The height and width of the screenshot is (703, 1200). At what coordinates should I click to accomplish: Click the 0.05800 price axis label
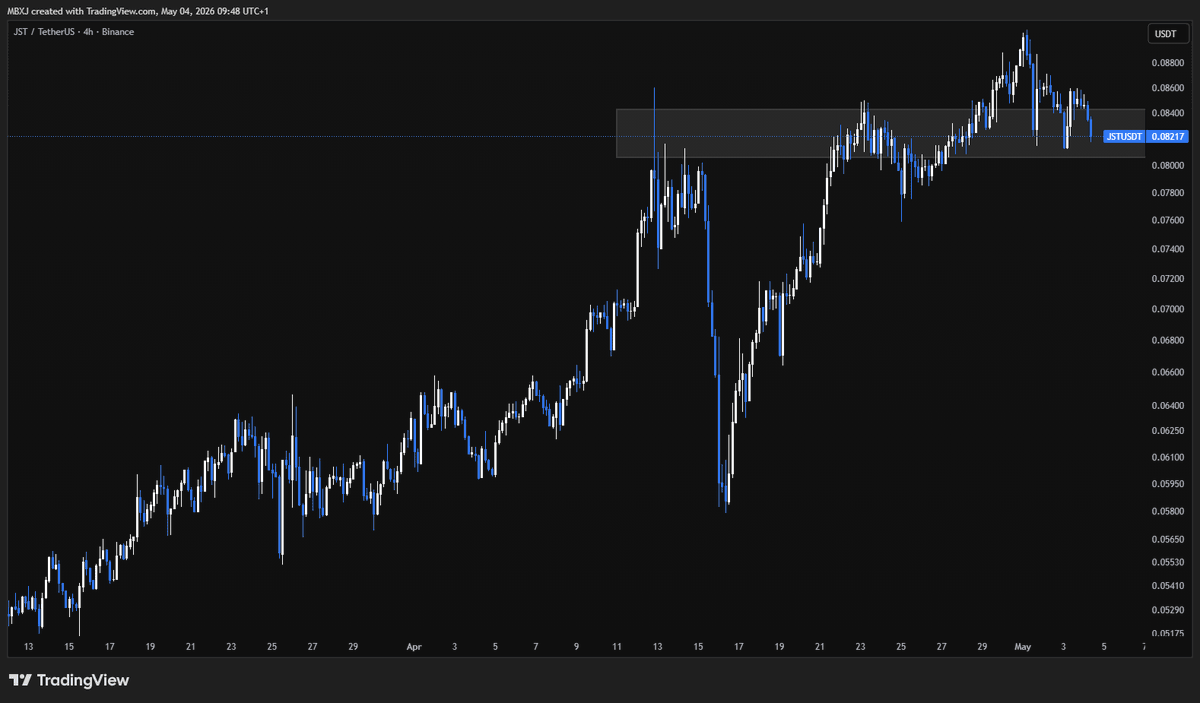pyautogui.click(x=1166, y=511)
